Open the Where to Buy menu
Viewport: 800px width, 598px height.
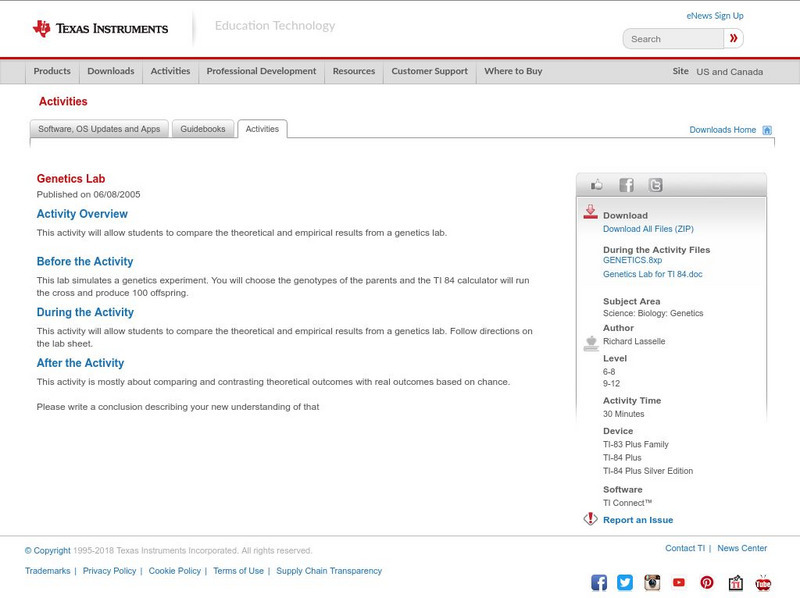click(x=512, y=71)
